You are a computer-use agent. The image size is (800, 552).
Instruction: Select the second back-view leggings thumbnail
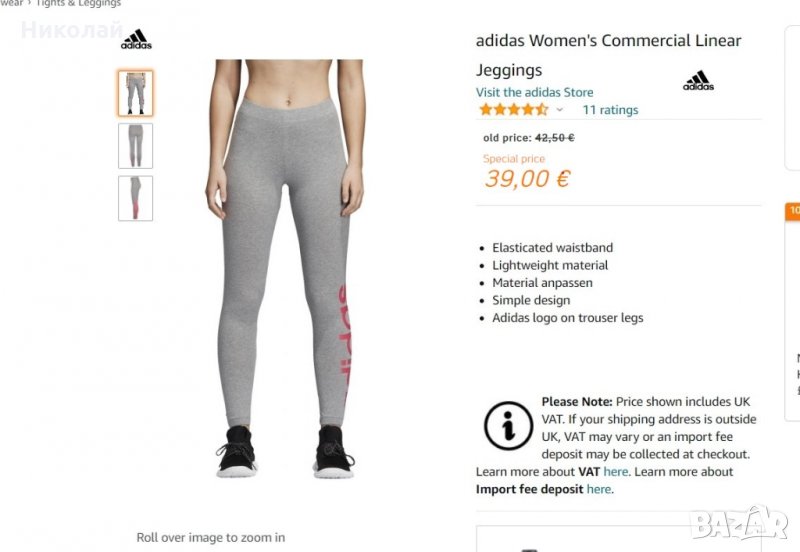pos(136,146)
